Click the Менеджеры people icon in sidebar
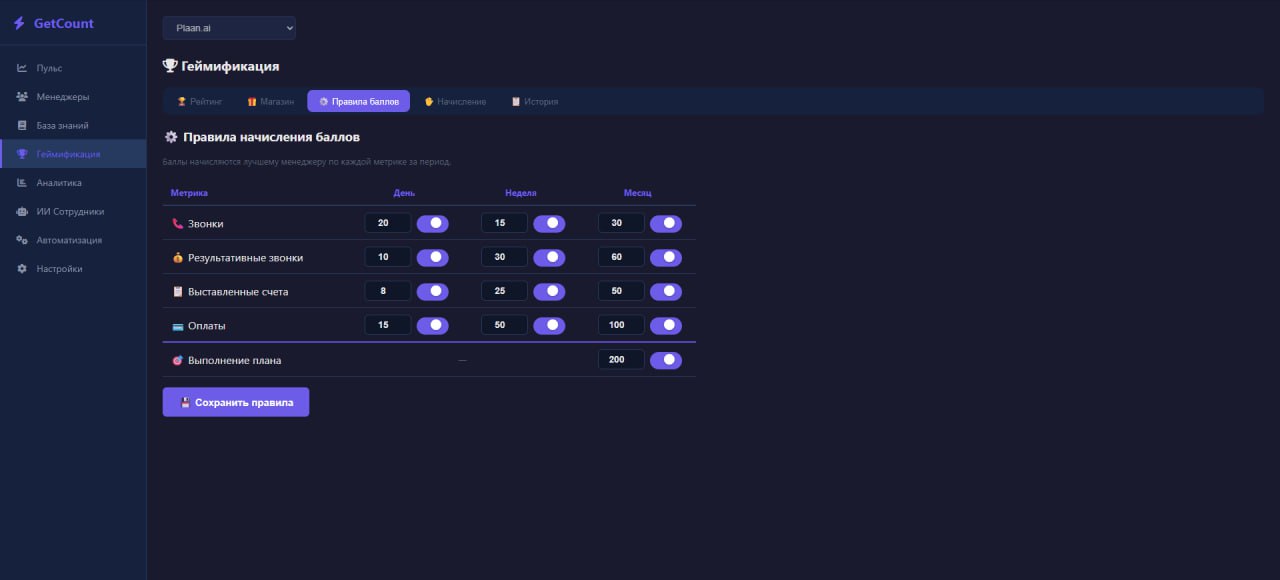 click(x=22, y=97)
